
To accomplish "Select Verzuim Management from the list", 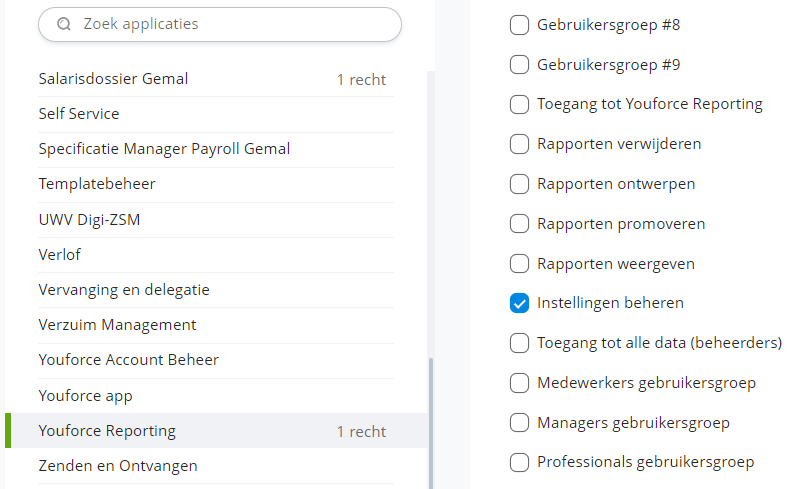I will [x=117, y=325].
